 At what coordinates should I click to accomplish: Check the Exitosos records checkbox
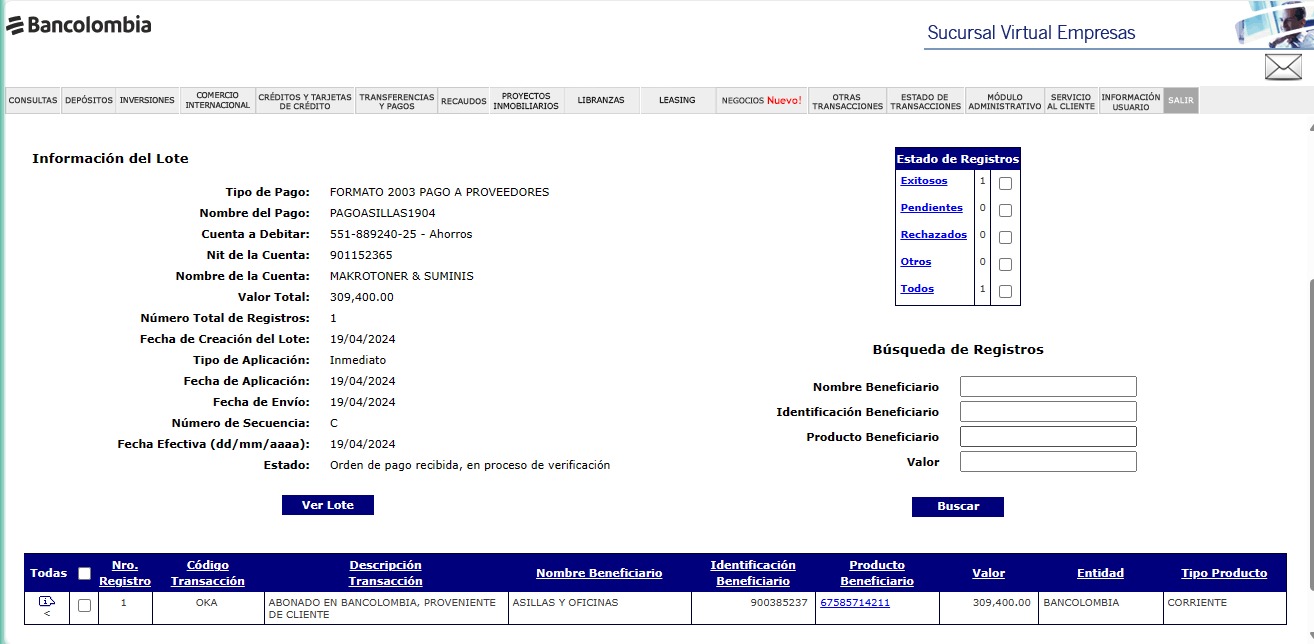(x=1005, y=183)
